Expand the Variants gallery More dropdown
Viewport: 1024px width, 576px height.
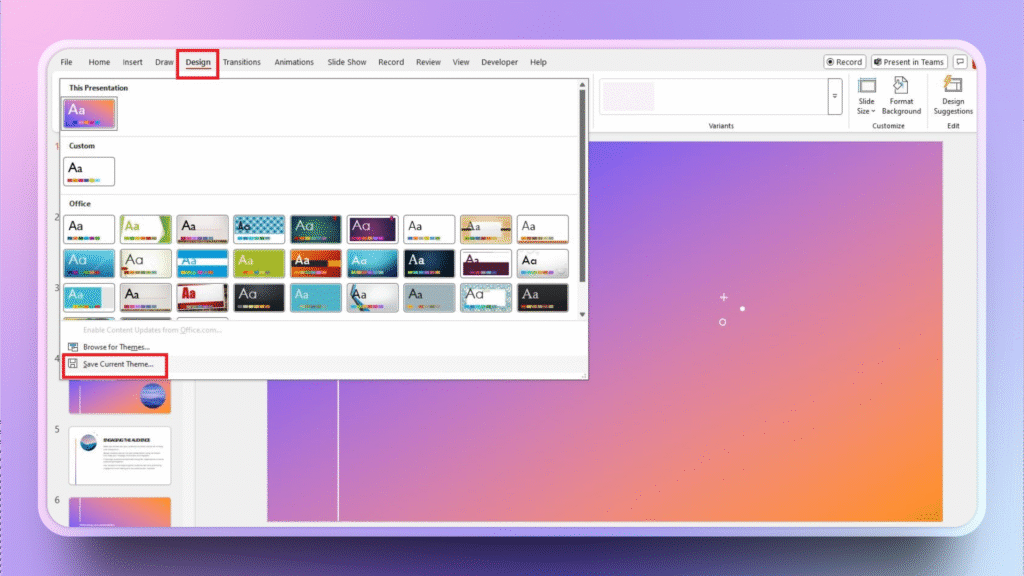pyautogui.click(x=833, y=95)
